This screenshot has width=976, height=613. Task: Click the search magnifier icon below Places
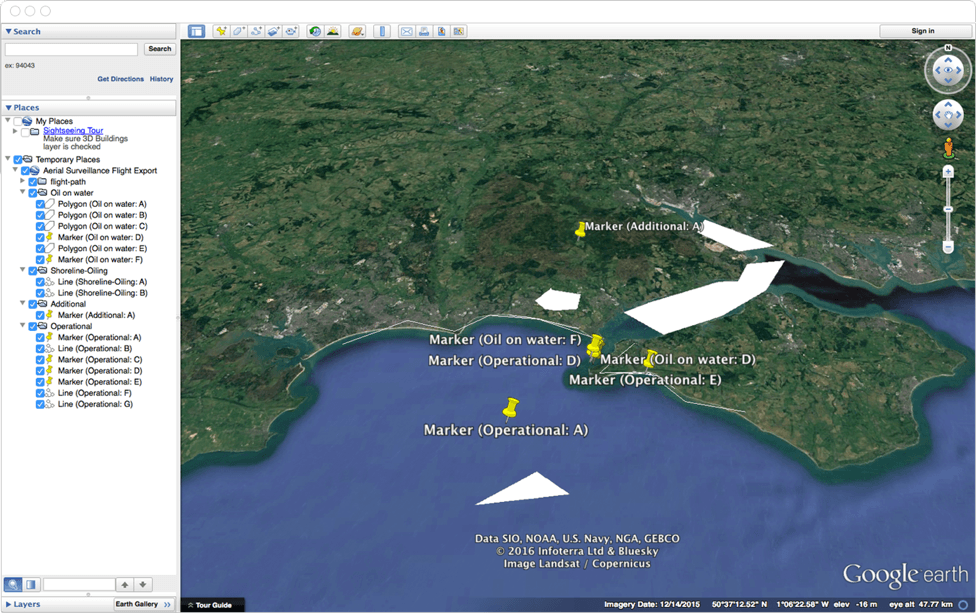(x=13, y=584)
